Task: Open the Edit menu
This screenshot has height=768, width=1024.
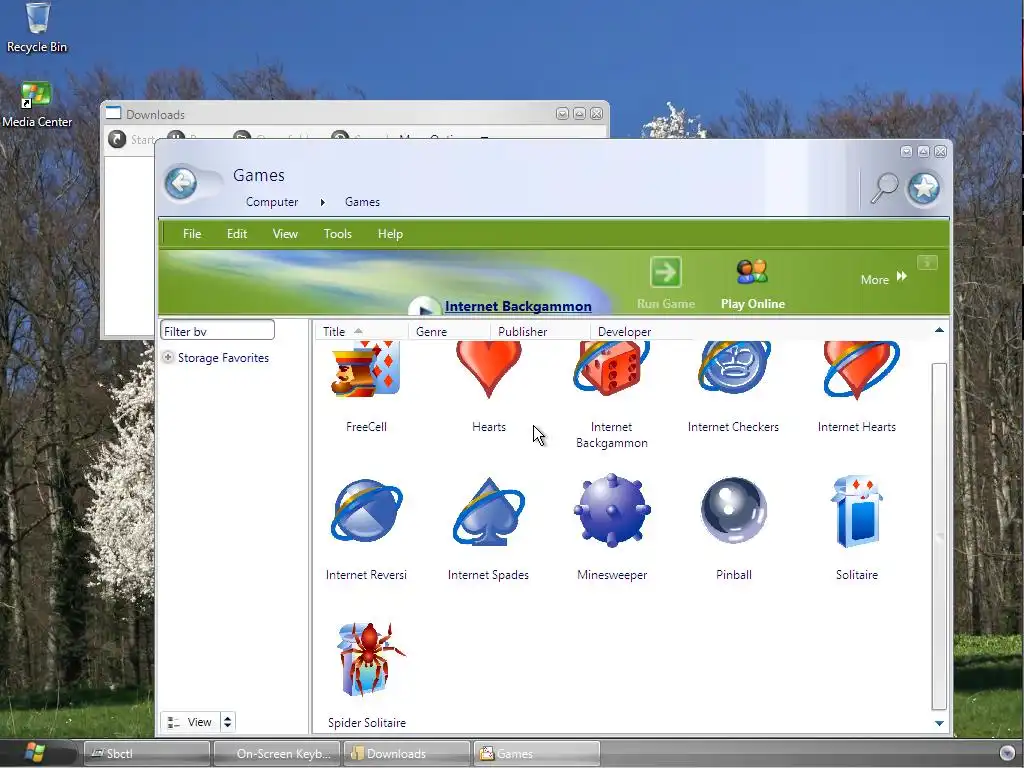Action: (x=236, y=234)
